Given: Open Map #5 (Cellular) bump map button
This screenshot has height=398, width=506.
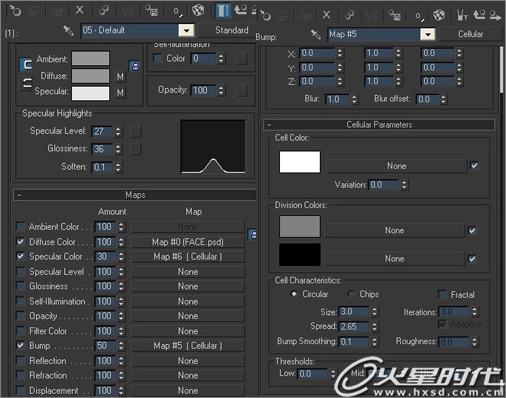Looking at the screenshot, I should [188, 346].
